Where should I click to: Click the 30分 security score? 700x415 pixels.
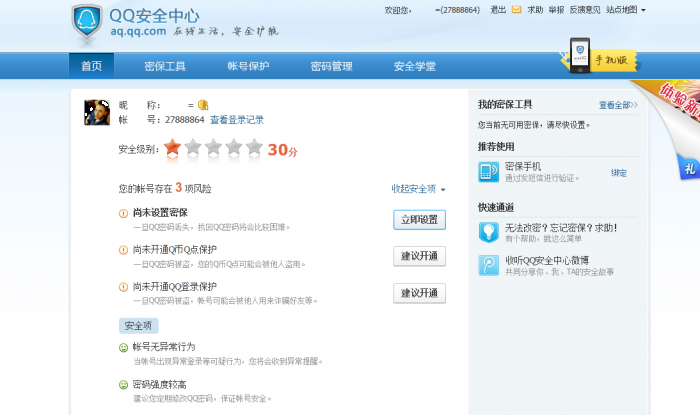pos(282,150)
